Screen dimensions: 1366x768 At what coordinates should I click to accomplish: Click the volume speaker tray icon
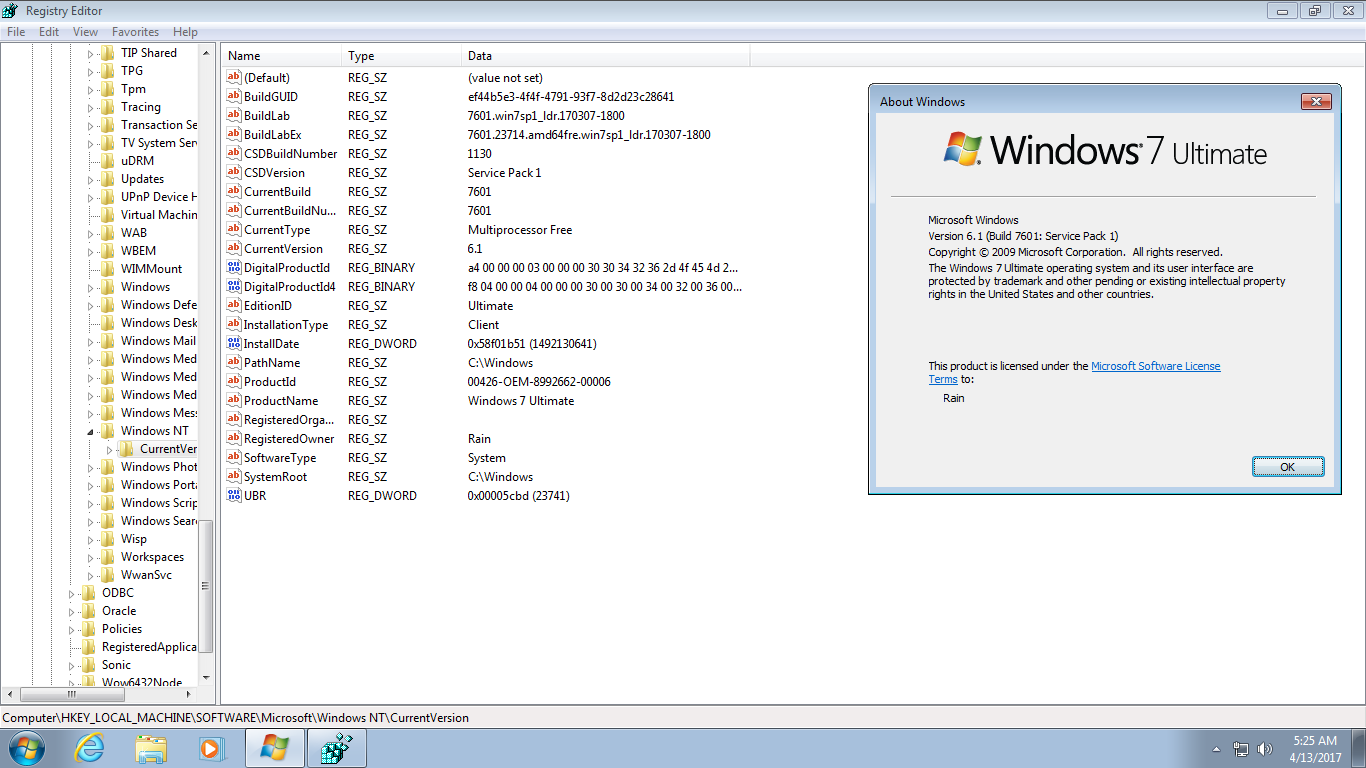(1266, 748)
